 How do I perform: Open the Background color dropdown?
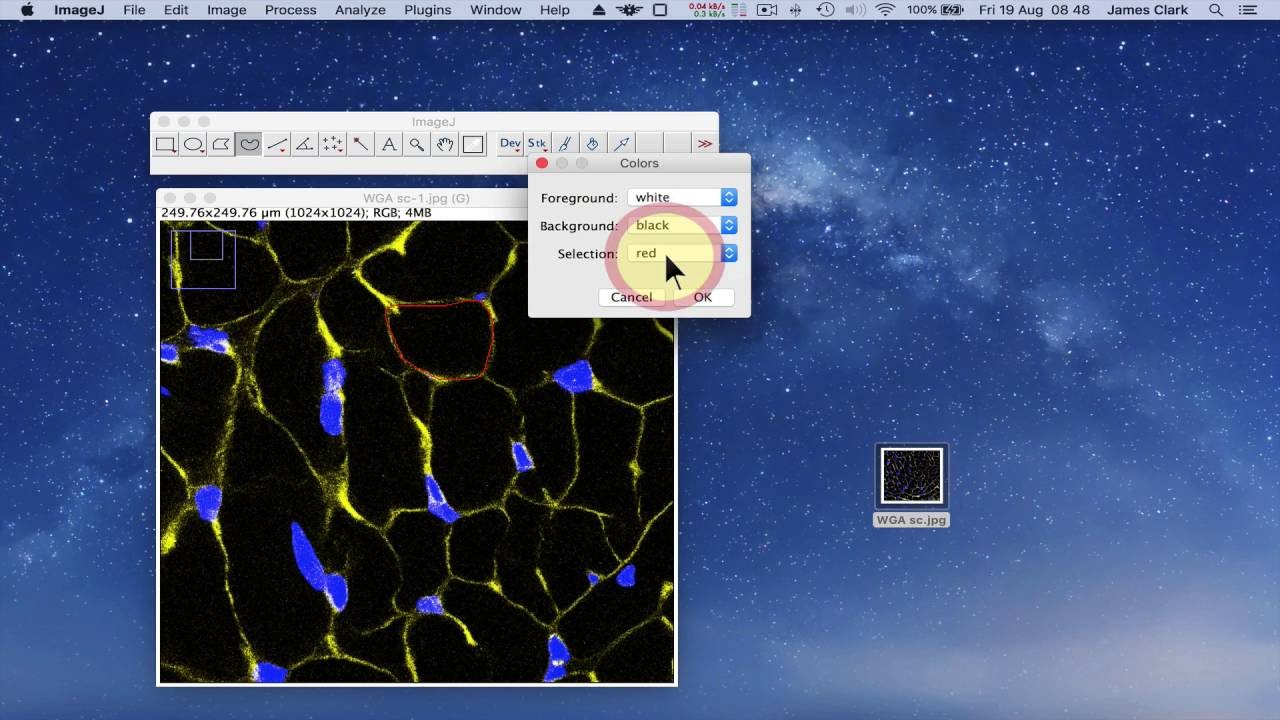coord(682,225)
